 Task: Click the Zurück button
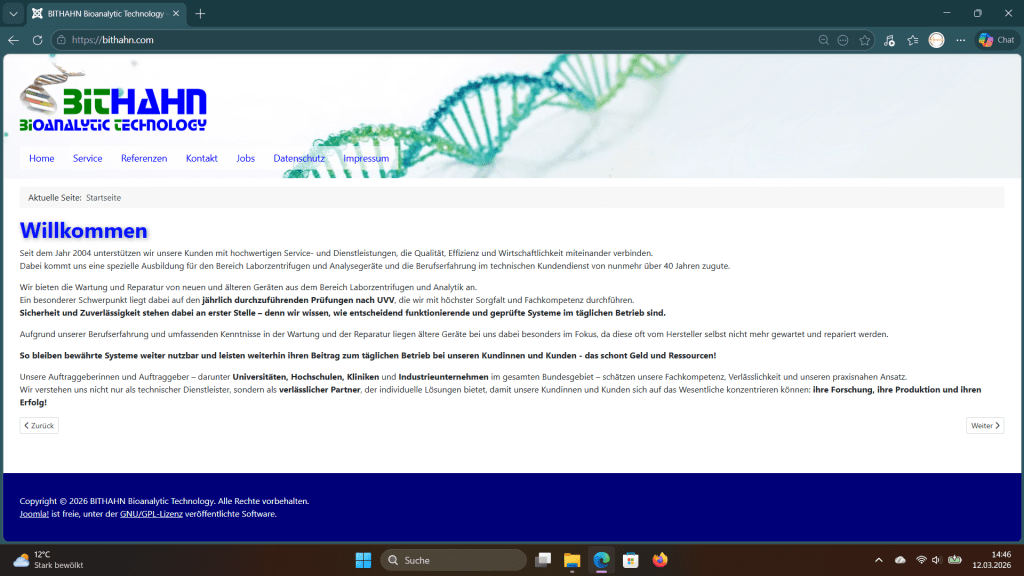point(39,425)
